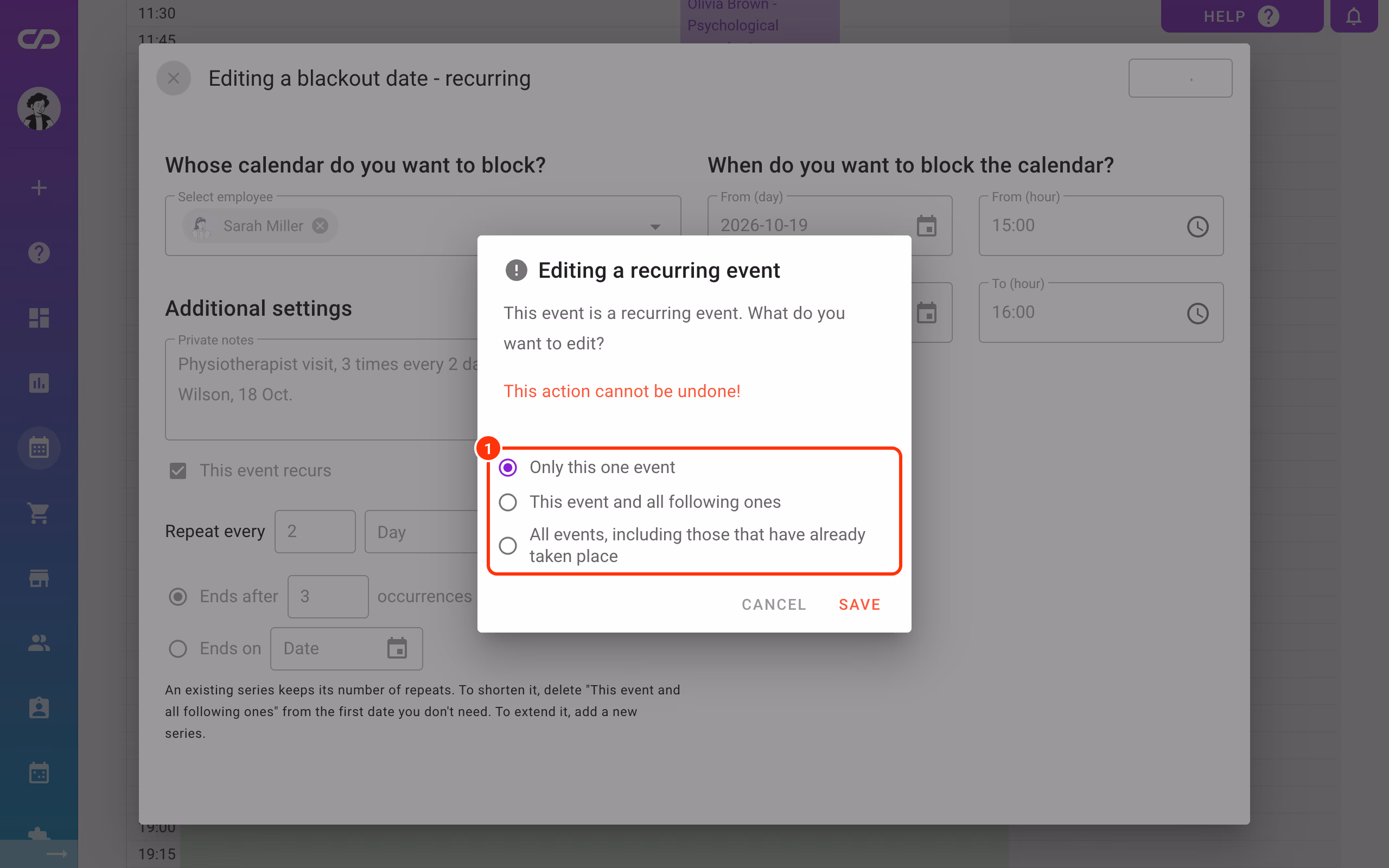Click CANCEL in the recurring event dialog
This screenshot has width=1389, height=868.
[x=774, y=604]
